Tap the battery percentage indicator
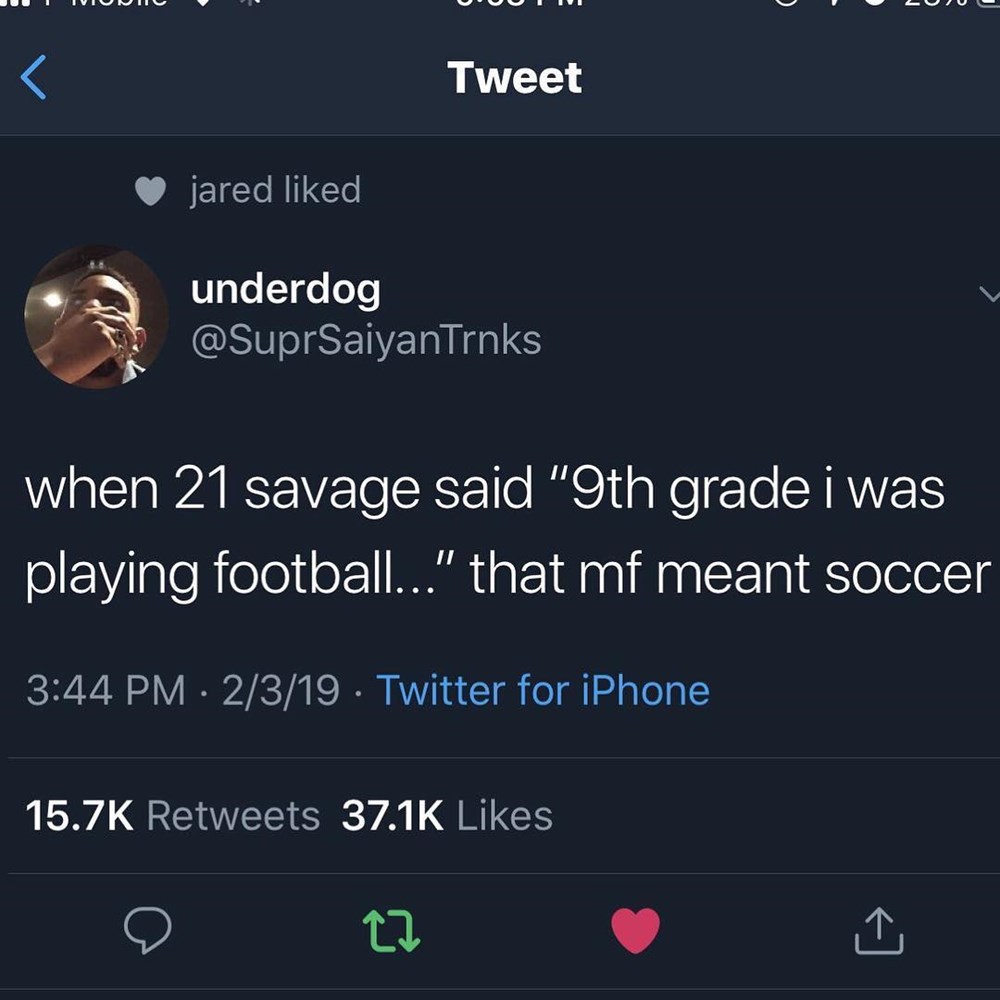 coord(936,3)
